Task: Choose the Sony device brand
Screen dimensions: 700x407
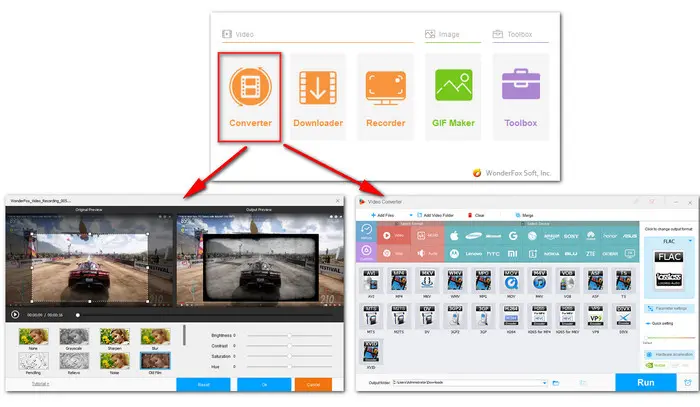Action: [571, 236]
